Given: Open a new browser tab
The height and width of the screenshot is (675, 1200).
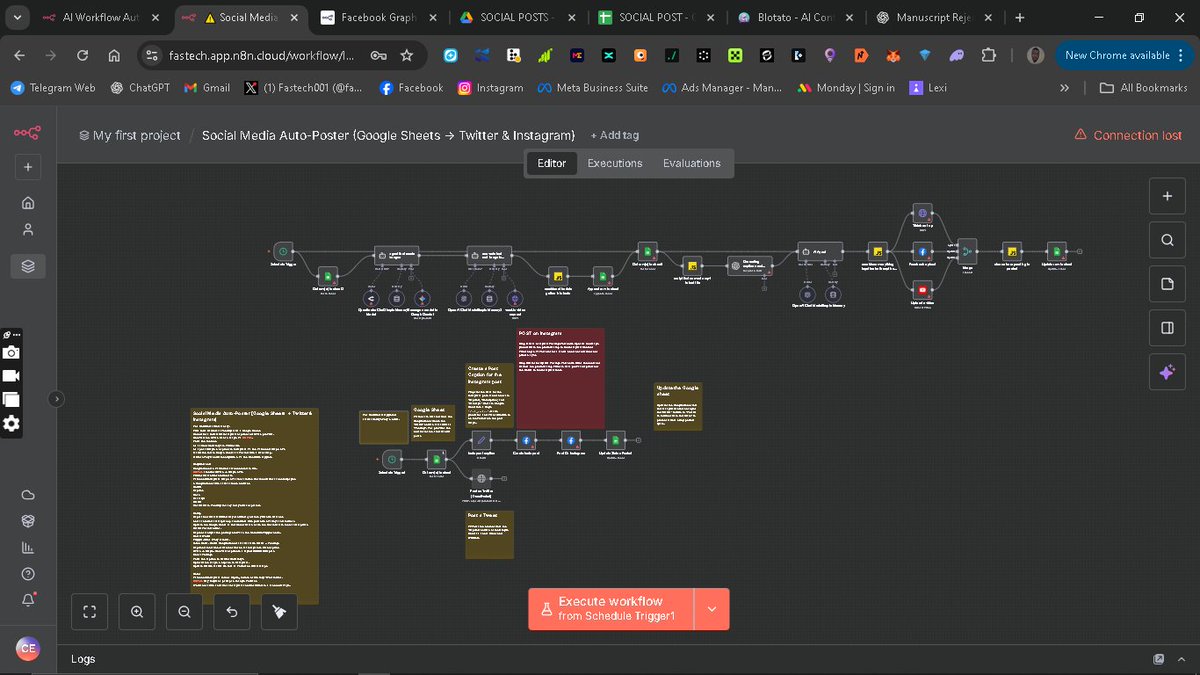Looking at the screenshot, I should point(1019,17).
